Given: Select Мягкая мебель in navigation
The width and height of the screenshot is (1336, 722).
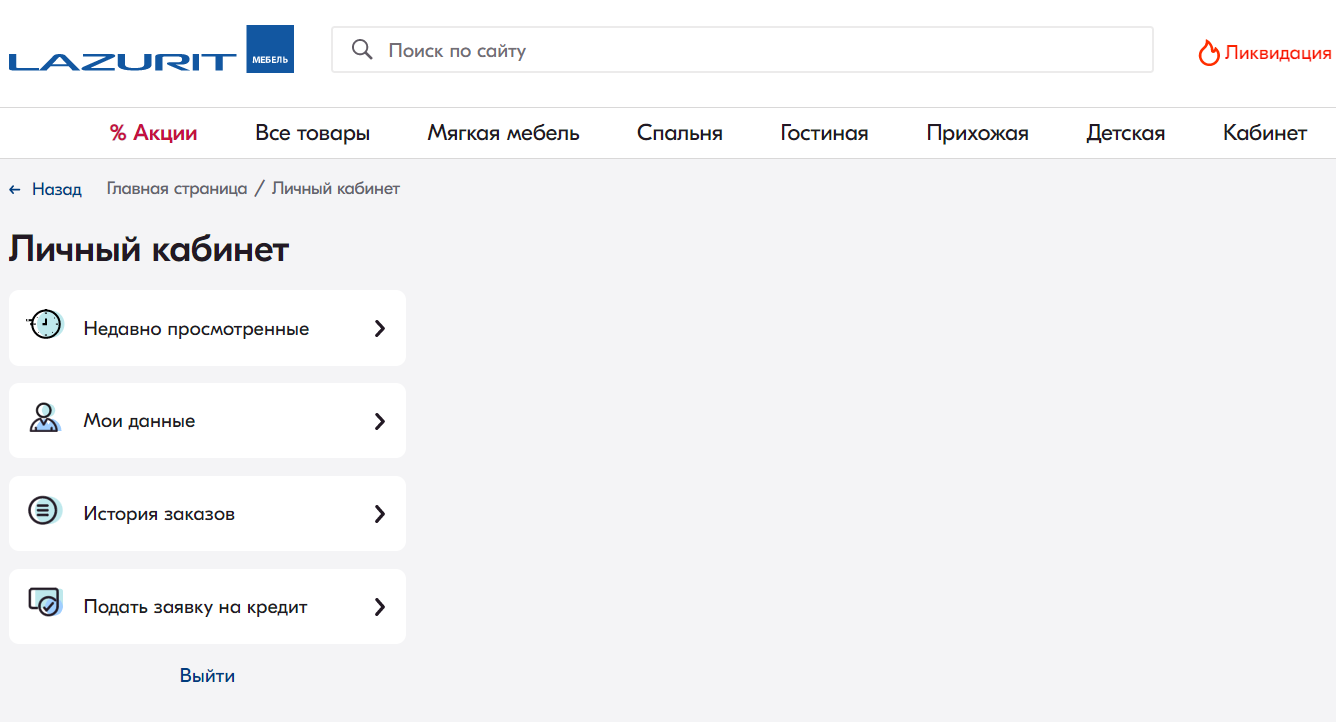Looking at the screenshot, I should (504, 133).
